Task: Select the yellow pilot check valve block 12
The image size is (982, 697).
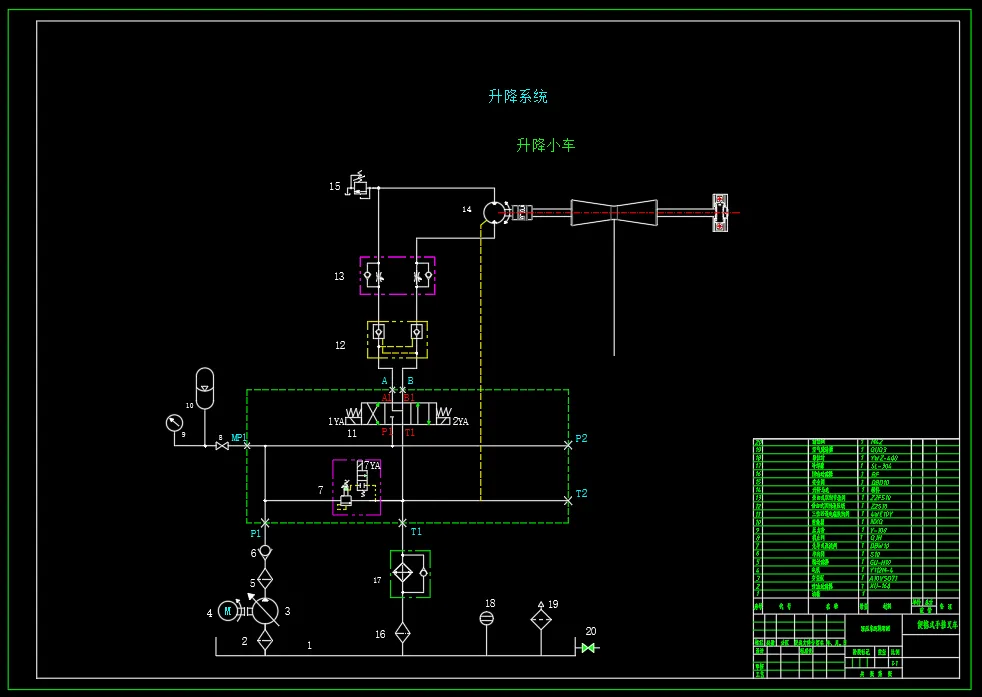Action: (398, 340)
